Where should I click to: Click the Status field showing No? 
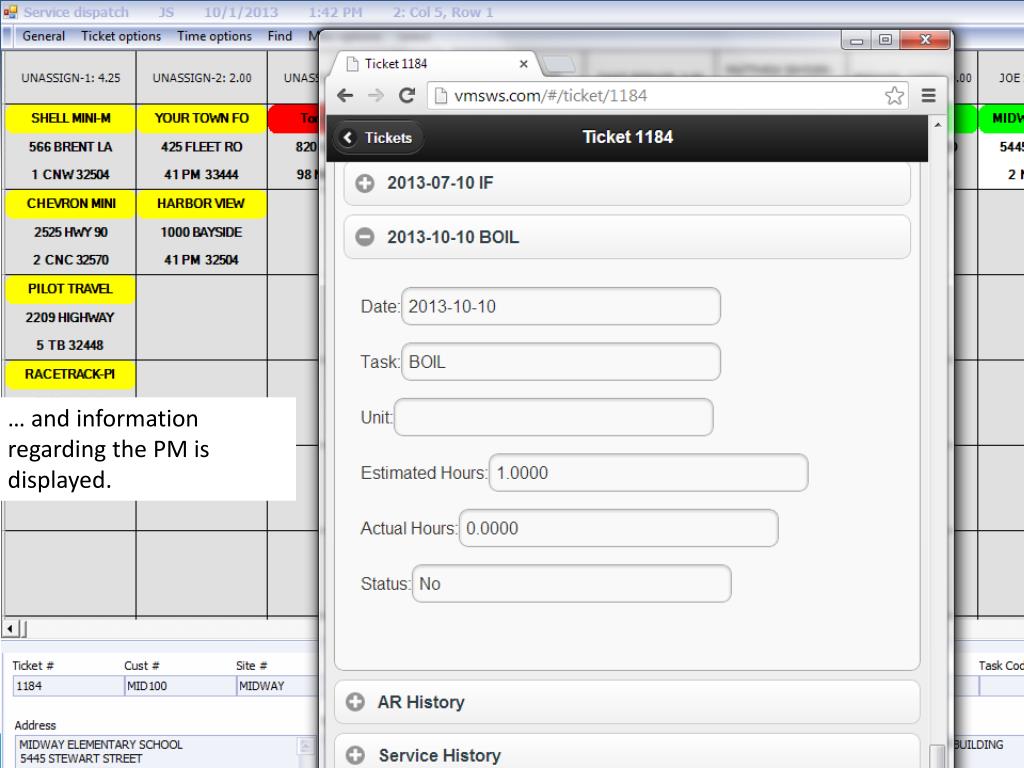pos(571,584)
